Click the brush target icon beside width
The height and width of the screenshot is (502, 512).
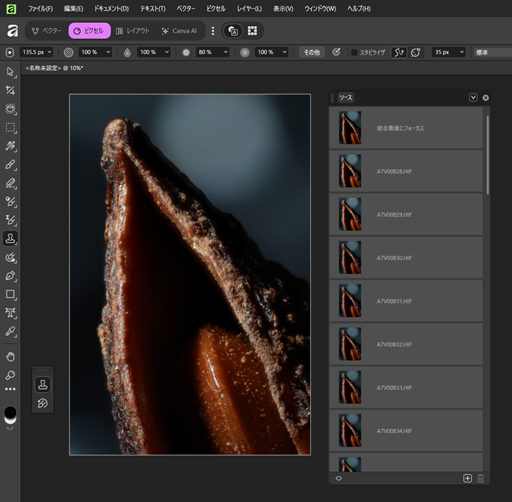10,52
